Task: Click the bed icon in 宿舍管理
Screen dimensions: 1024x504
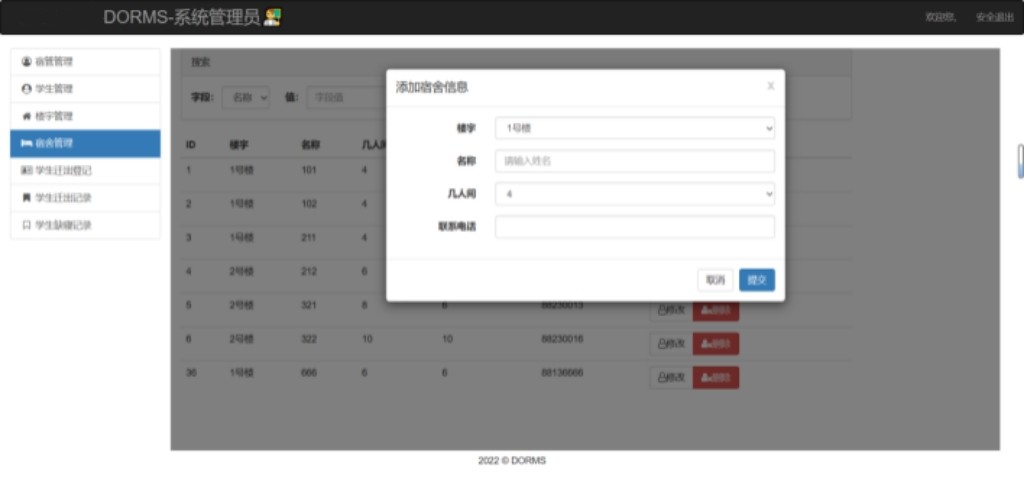Action: coord(27,143)
